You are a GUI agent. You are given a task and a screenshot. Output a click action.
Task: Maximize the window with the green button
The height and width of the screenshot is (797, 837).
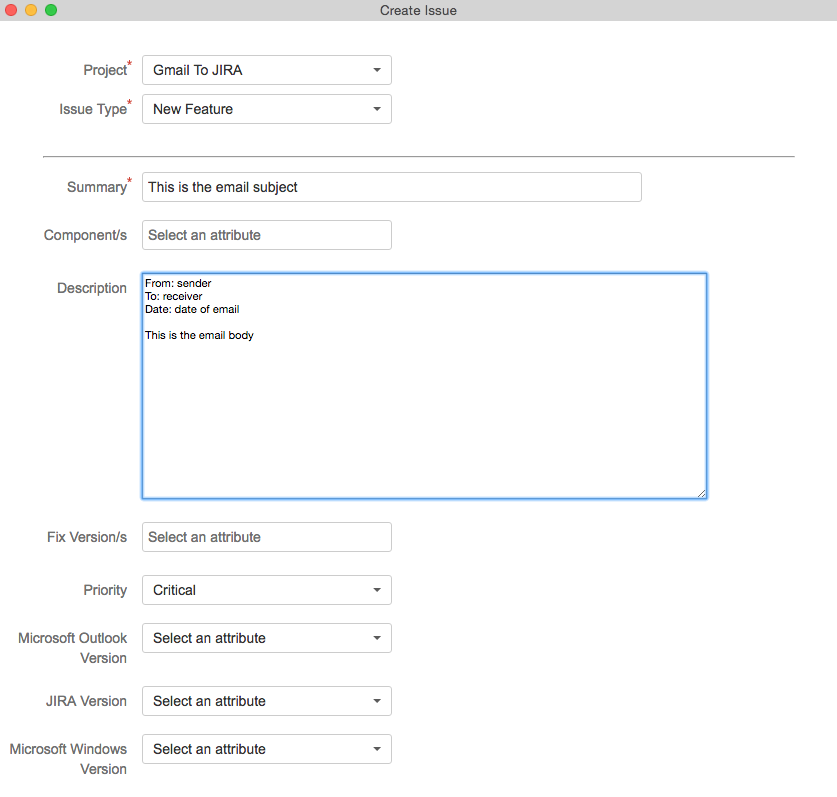51,10
